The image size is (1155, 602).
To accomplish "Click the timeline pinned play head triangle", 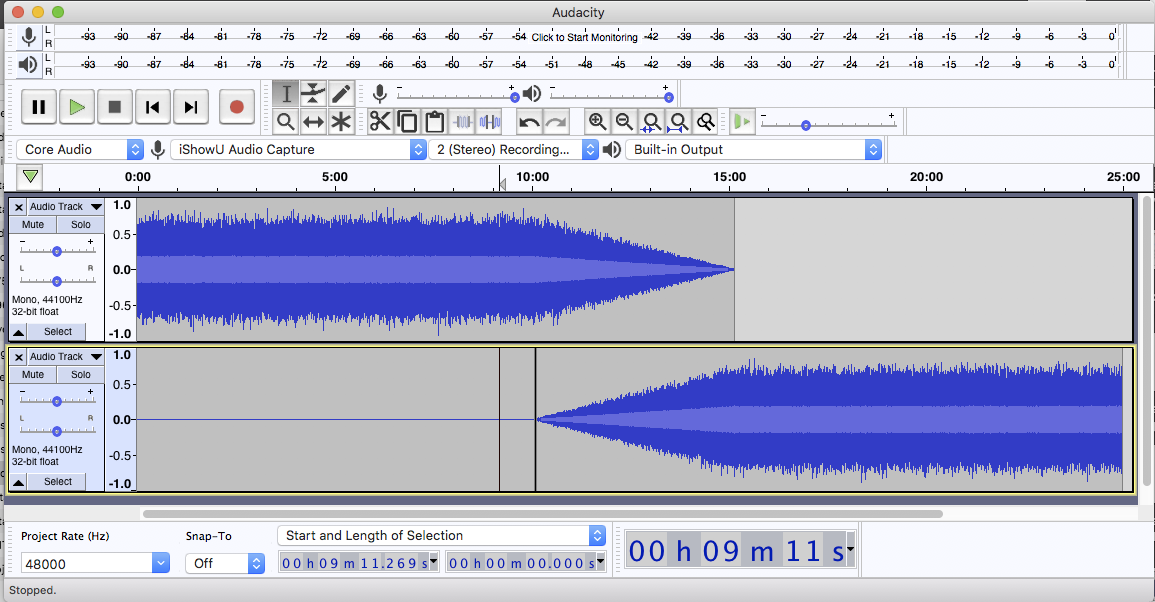I will pos(30,177).
